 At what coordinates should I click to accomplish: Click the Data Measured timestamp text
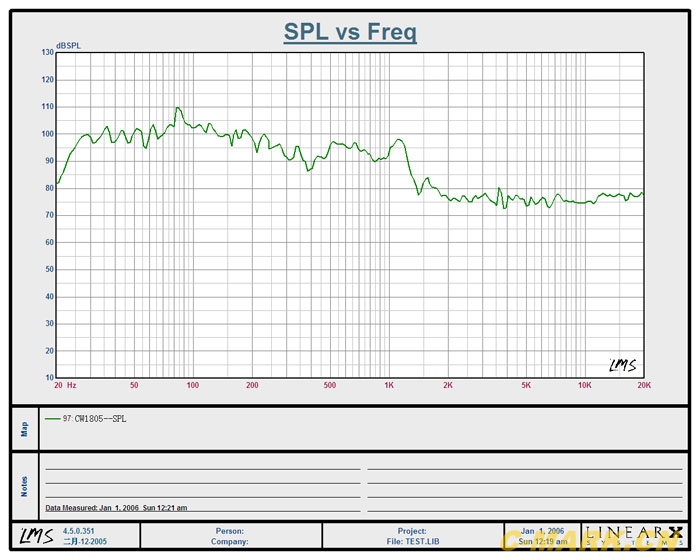click(116, 508)
